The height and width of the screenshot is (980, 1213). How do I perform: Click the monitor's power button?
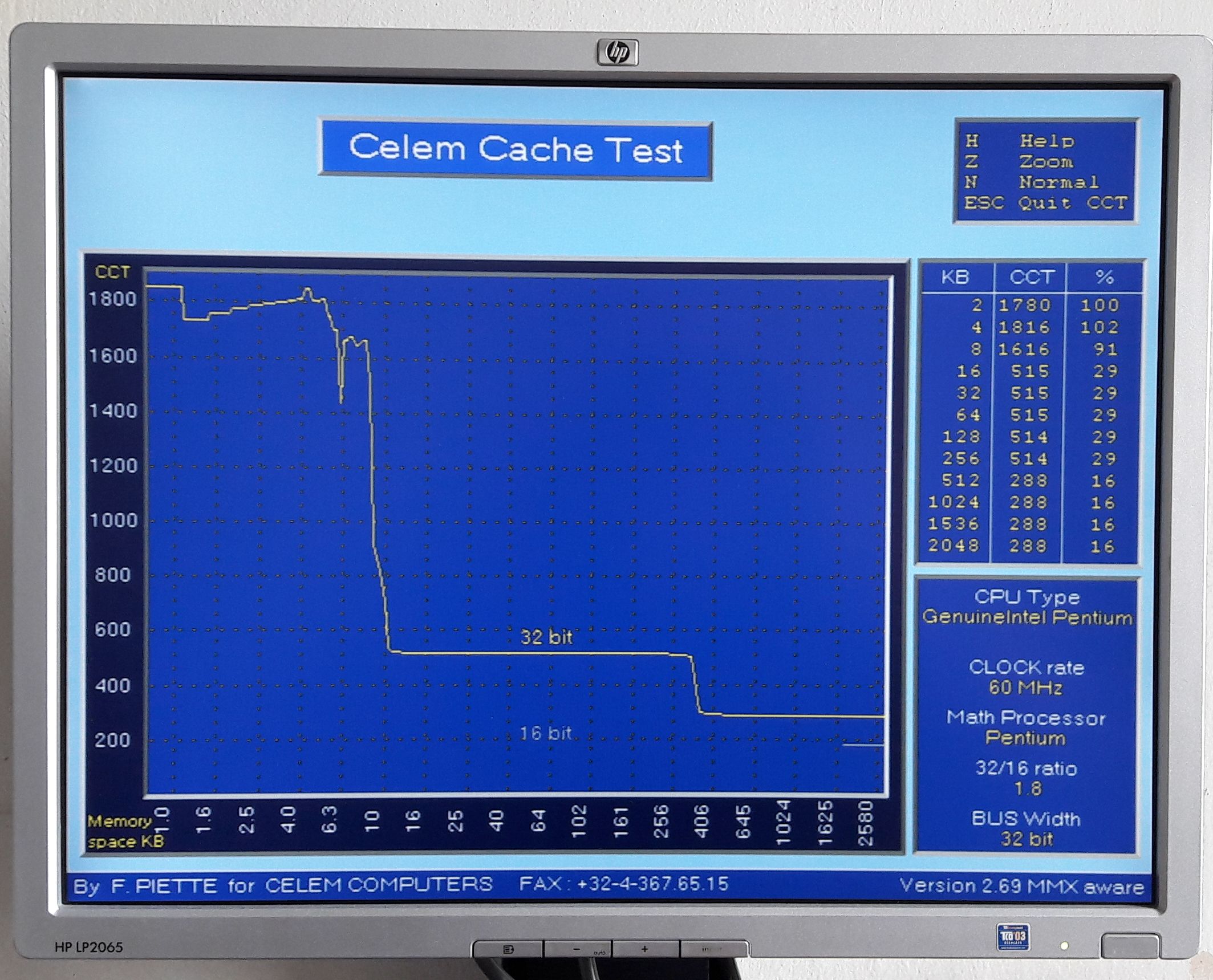coord(1130,946)
